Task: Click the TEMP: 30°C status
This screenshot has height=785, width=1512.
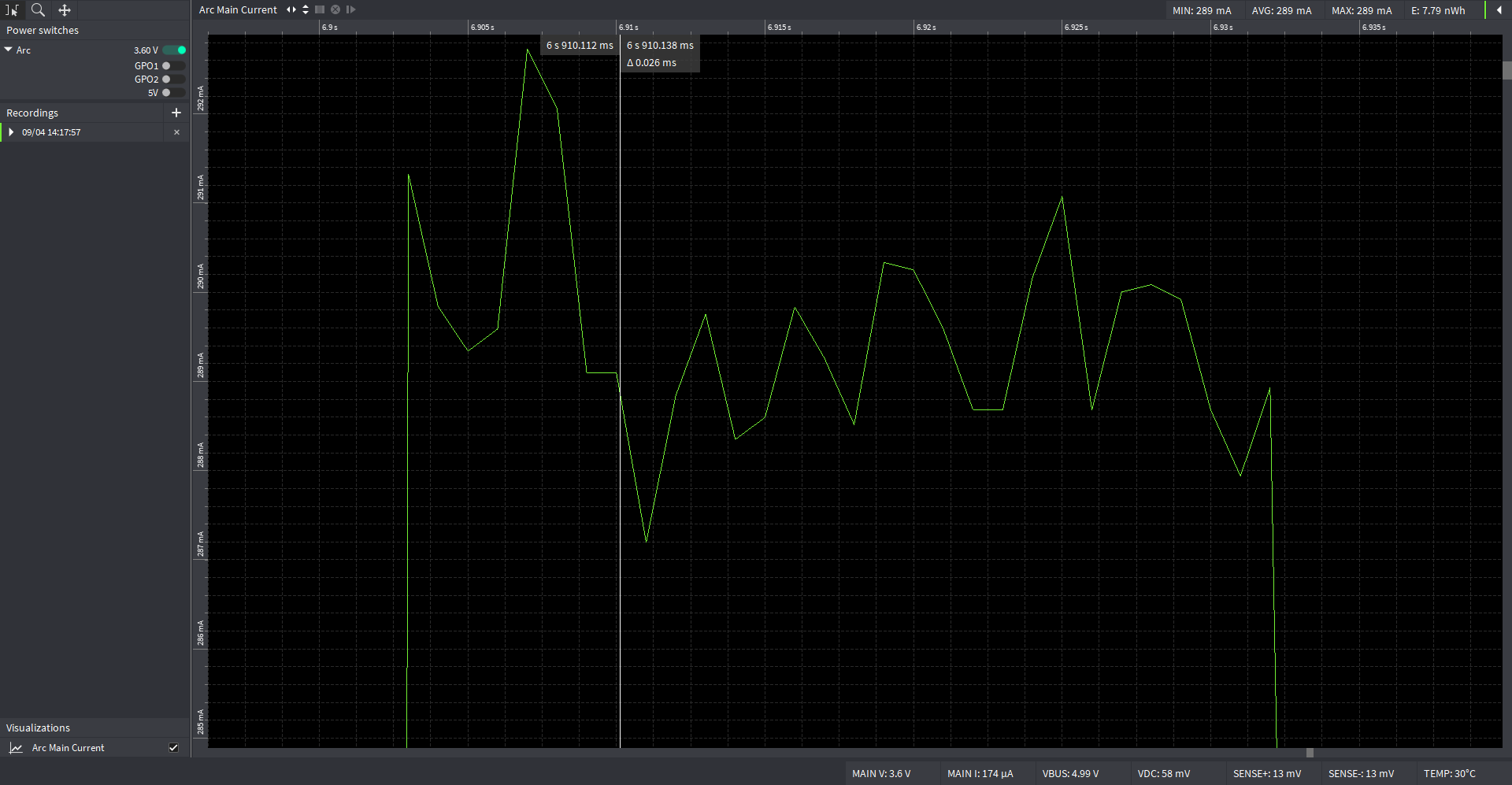Action: [1449, 774]
